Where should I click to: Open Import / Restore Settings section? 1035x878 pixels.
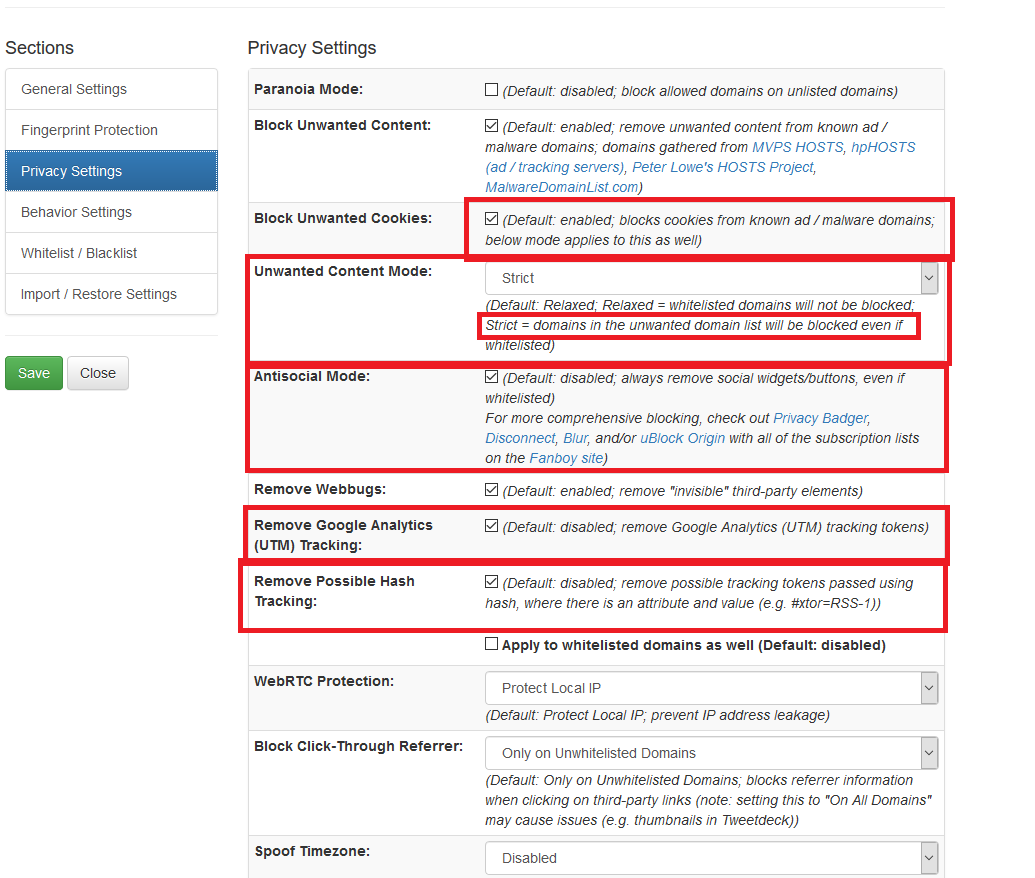(111, 294)
